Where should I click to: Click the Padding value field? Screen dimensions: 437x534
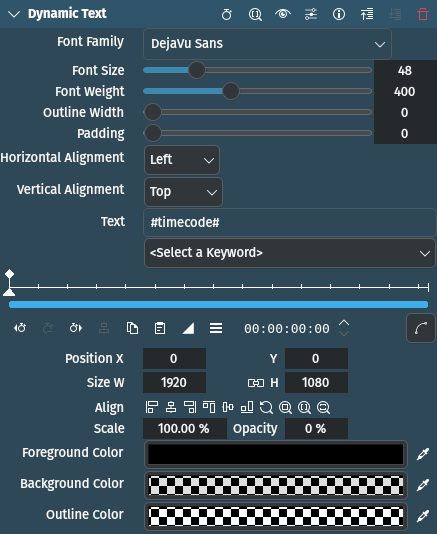405,134
